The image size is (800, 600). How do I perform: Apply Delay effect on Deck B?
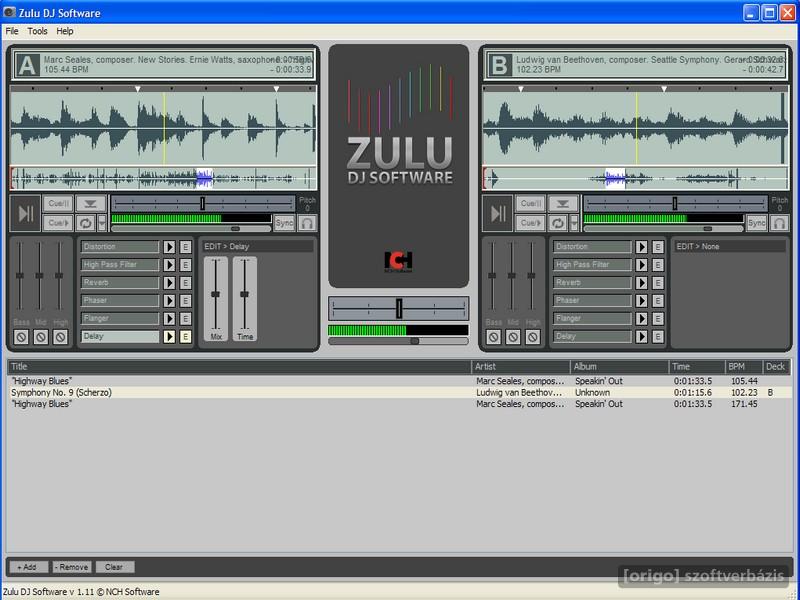pos(641,336)
